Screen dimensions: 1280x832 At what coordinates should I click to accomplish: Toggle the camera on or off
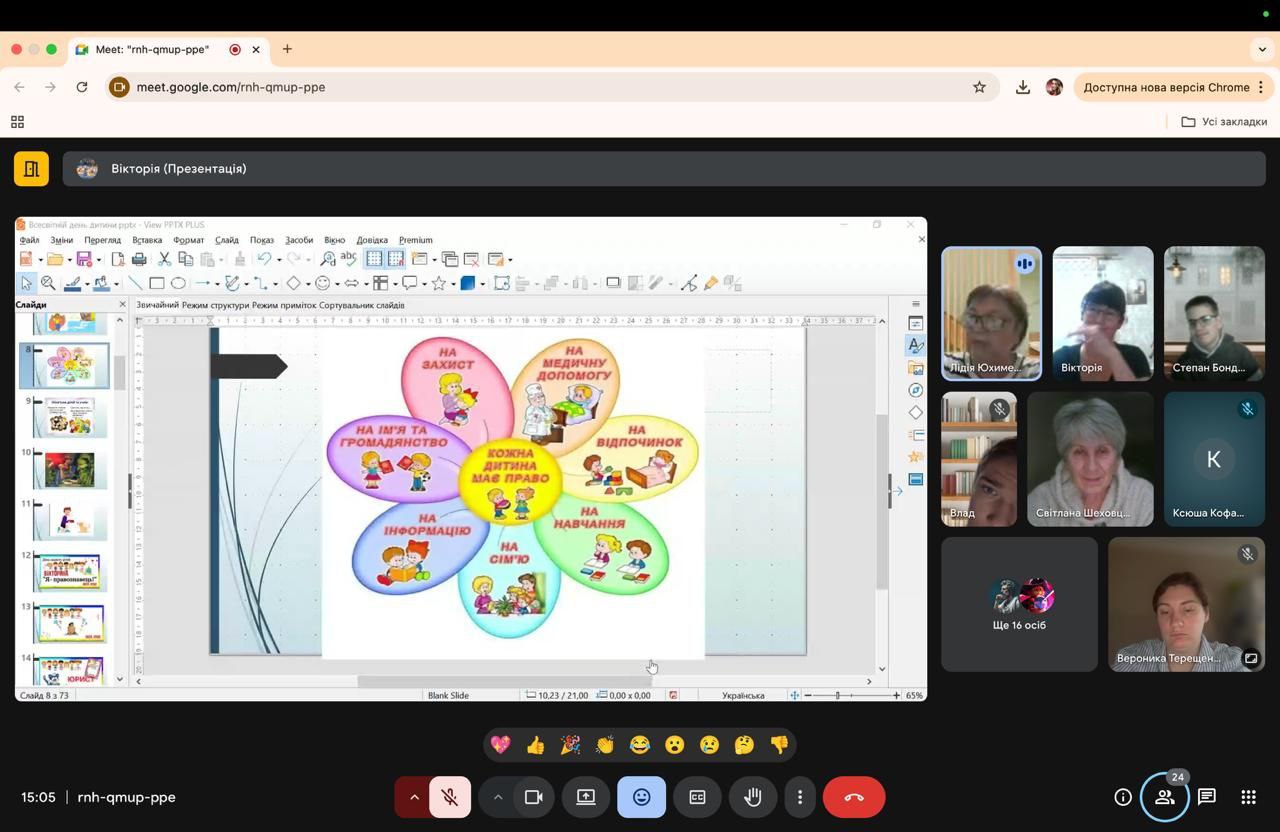[533, 797]
